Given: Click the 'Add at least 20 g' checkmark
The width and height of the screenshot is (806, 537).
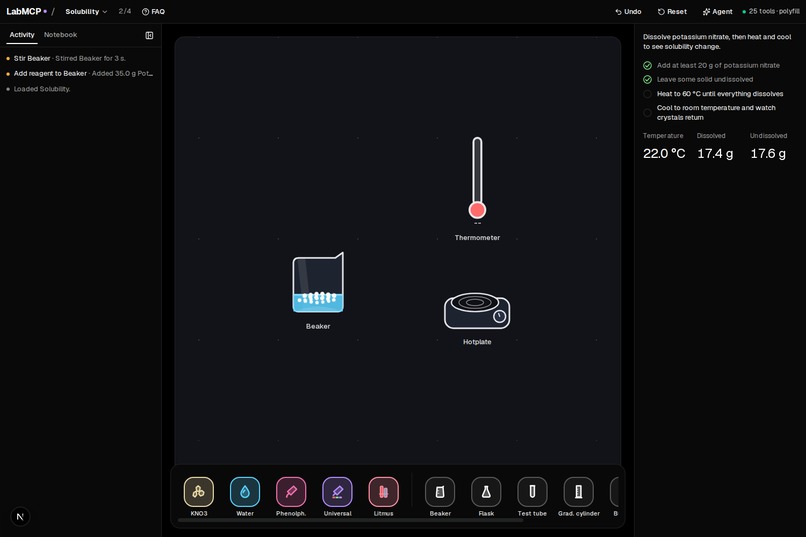Looking at the screenshot, I should [647, 65].
